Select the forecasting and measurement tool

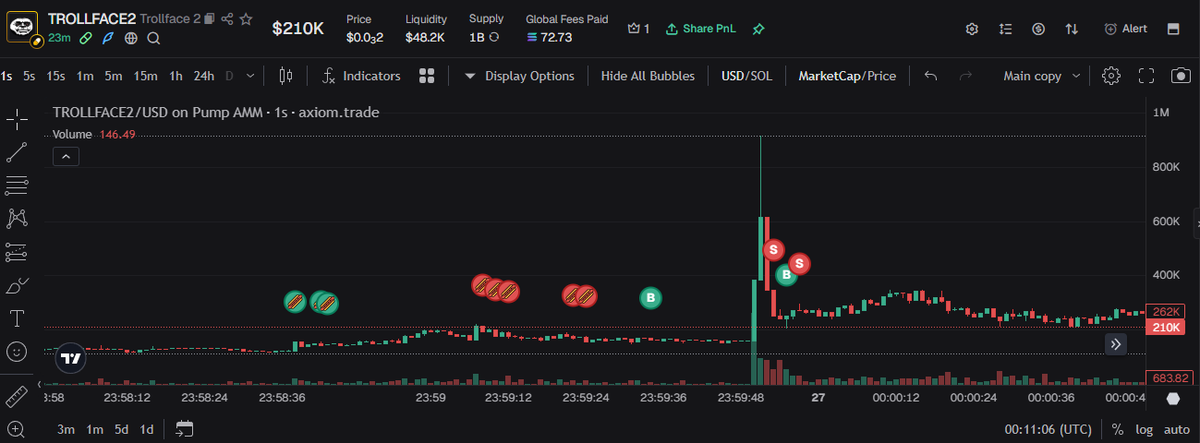tap(17, 251)
